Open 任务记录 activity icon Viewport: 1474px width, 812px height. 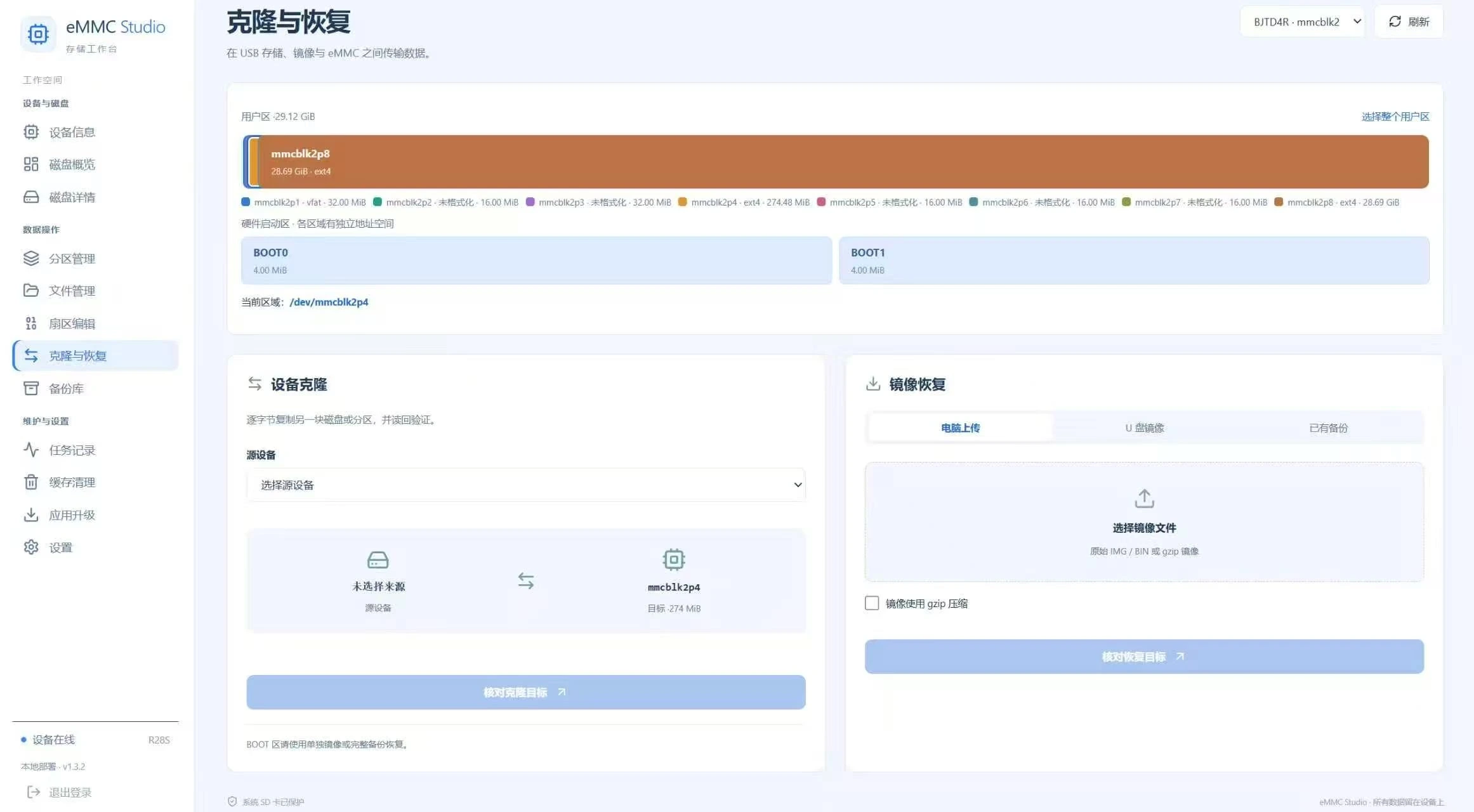coord(31,450)
